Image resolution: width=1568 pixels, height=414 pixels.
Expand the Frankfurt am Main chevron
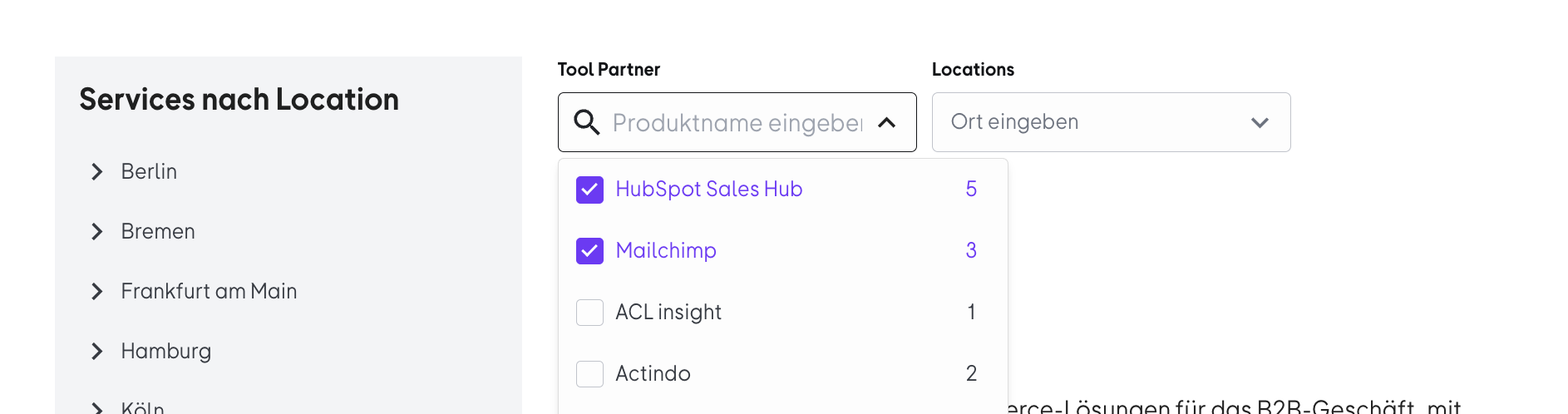coord(97,291)
